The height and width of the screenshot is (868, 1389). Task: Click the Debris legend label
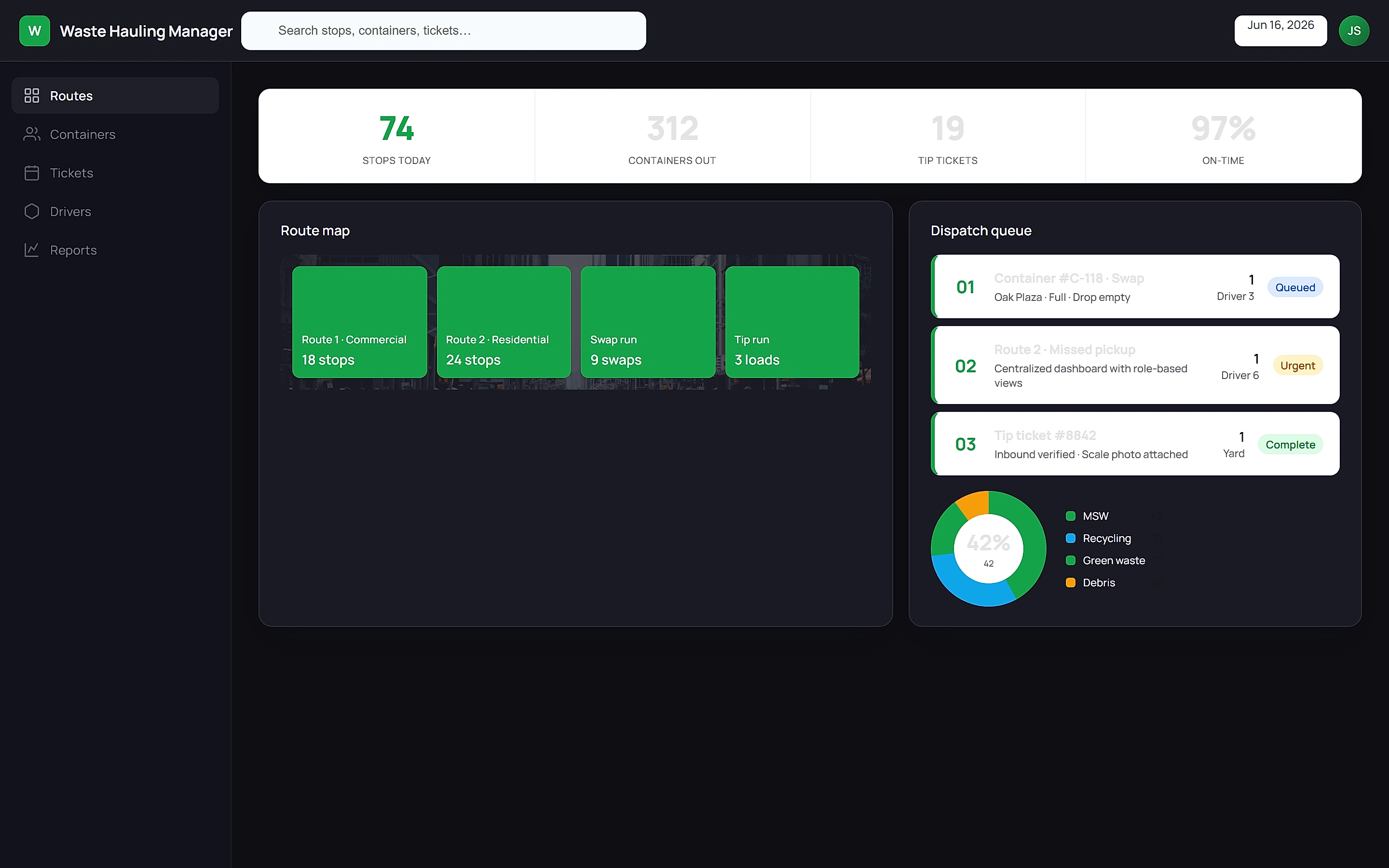pyautogui.click(x=1099, y=583)
